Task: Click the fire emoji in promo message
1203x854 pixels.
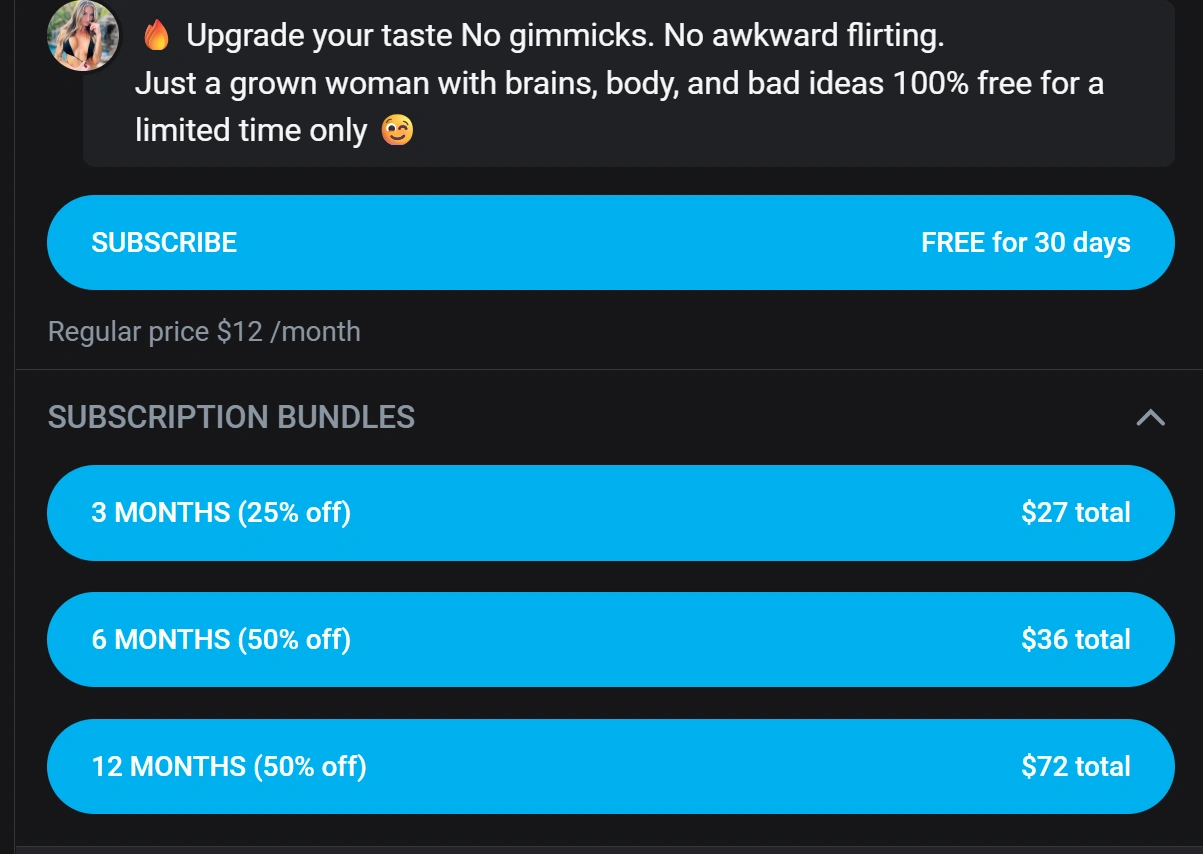Action: click(x=156, y=37)
